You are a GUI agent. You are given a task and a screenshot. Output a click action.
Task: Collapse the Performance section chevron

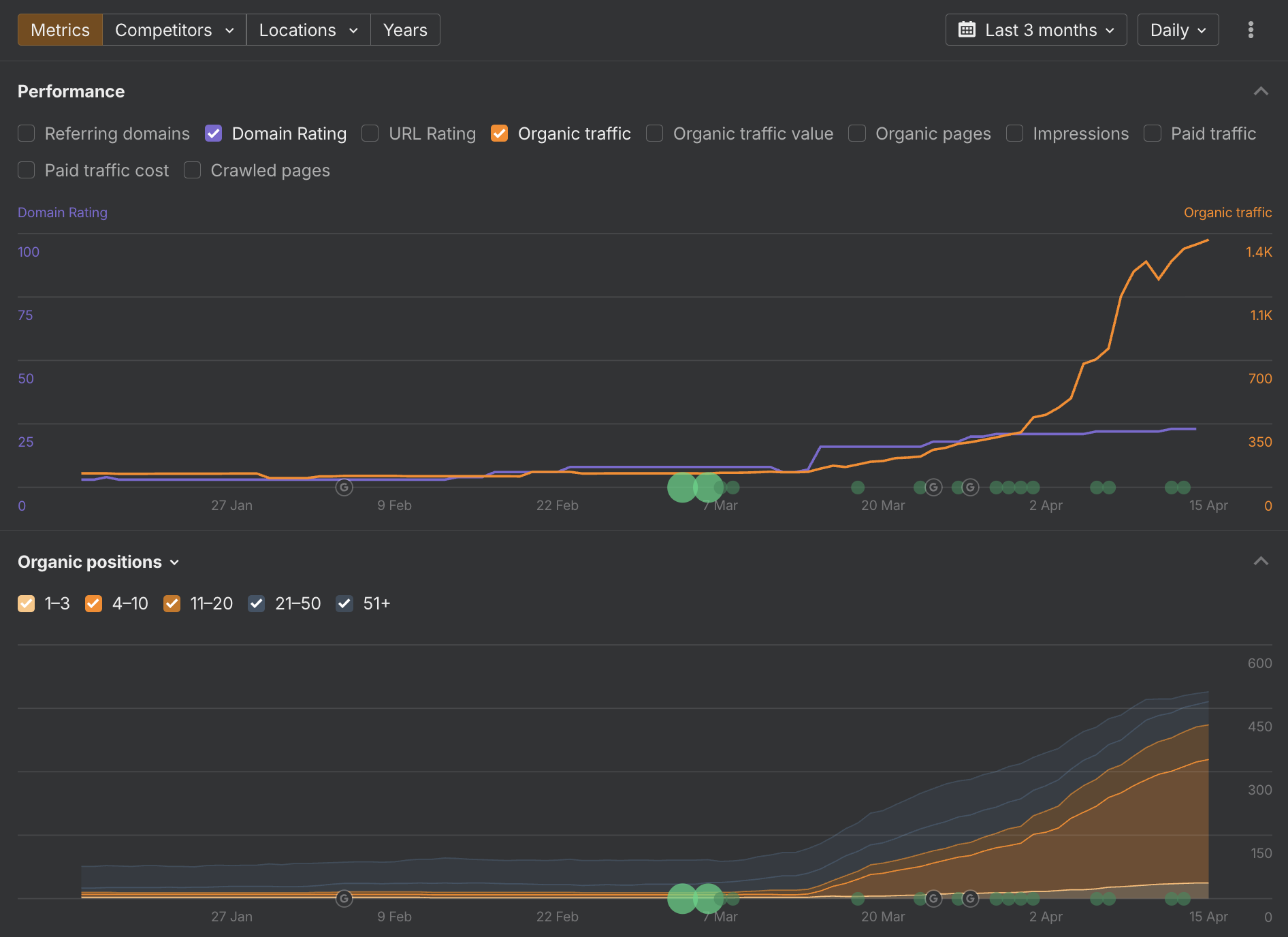tap(1261, 91)
